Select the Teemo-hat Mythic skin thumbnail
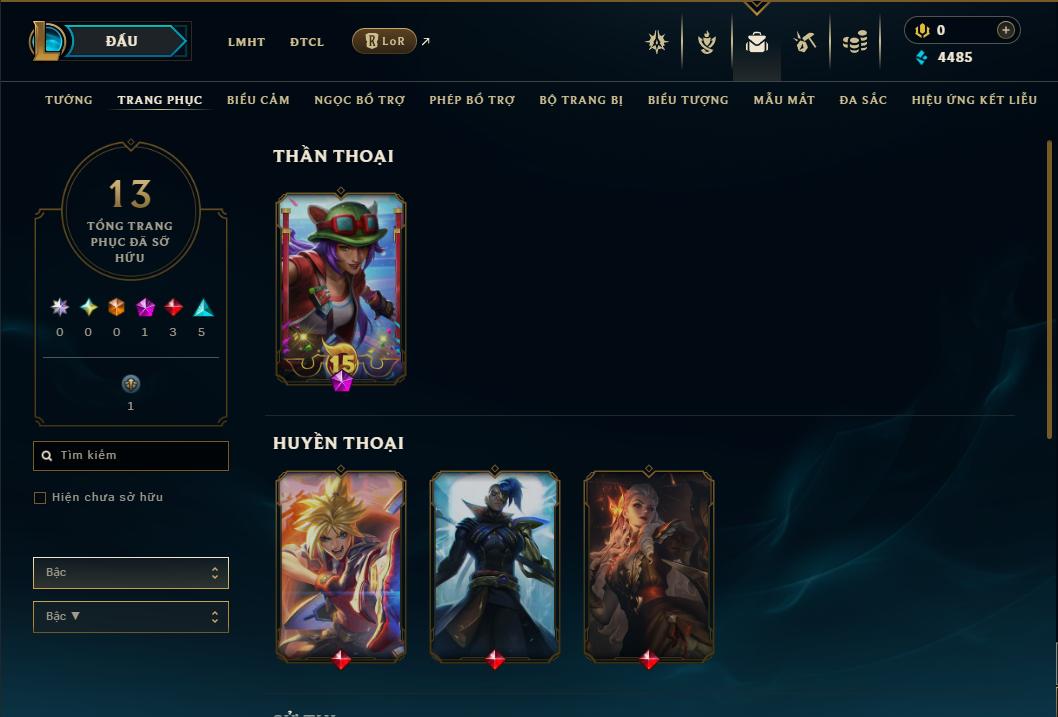 pyautogui.click(x=341, y=289)
